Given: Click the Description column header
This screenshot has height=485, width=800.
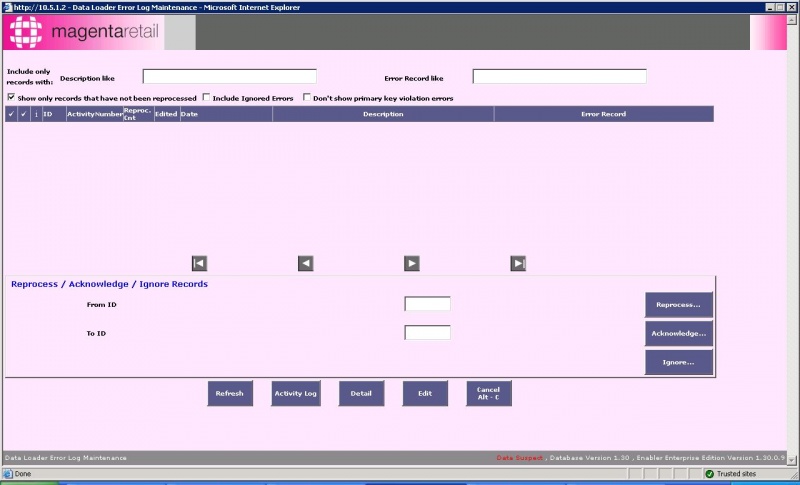Looking at the screenshot, I should click(x=383, y=114).
